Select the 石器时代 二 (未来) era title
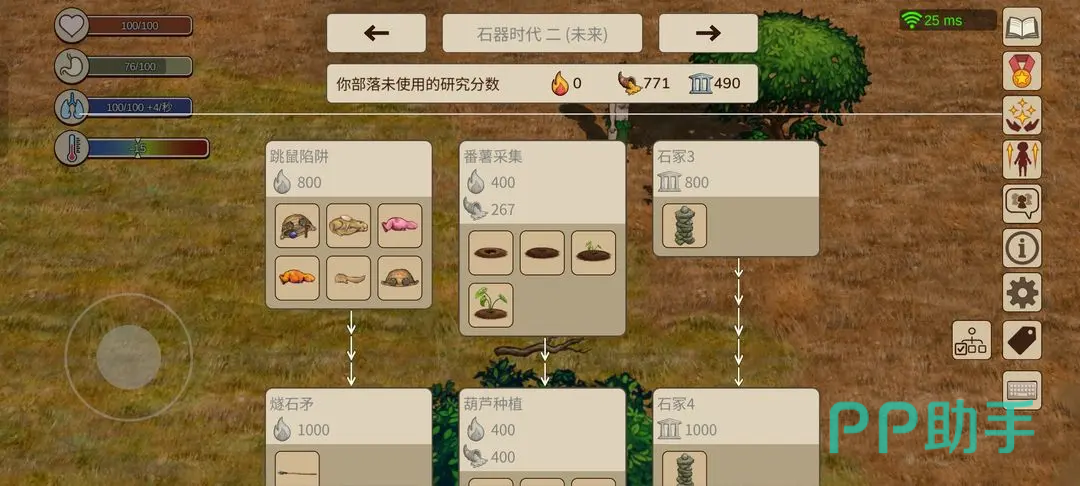Image resolution: width=1080 pixels, height=486 pixels. coord(542,33)
